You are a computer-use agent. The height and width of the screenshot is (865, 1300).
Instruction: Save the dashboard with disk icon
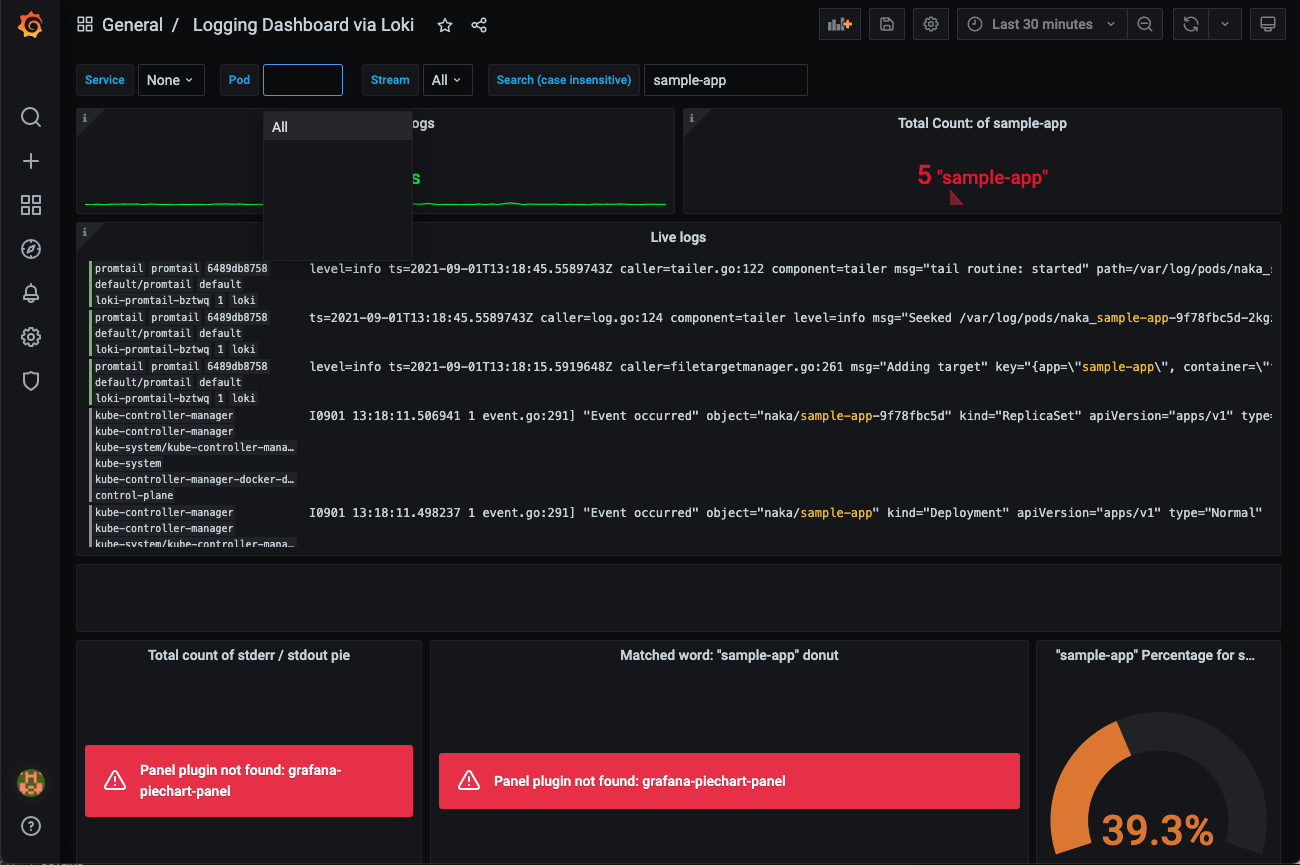click(887, 24)
